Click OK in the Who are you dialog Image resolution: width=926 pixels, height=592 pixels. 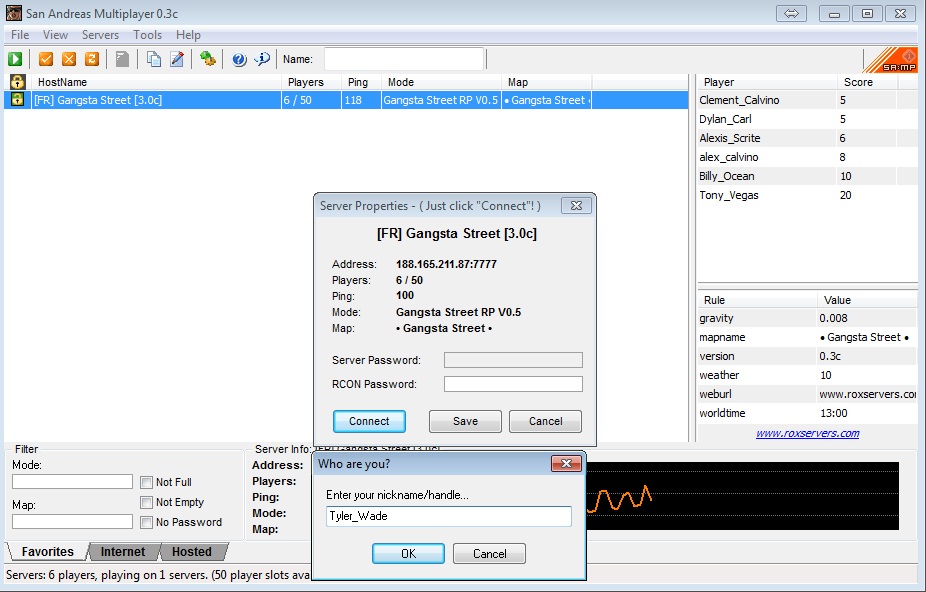408,554
